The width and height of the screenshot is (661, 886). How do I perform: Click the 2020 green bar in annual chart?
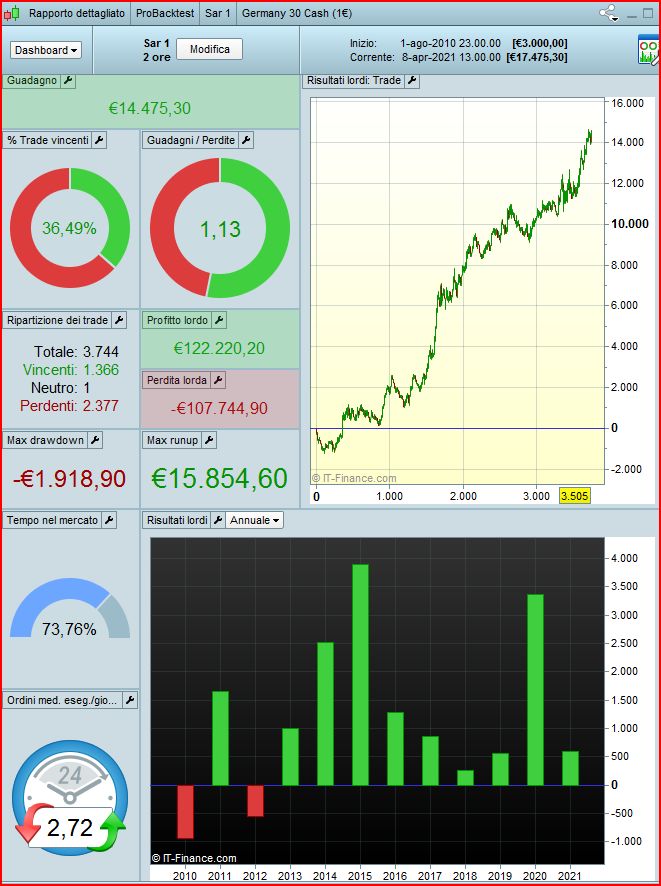coord(535,689)
